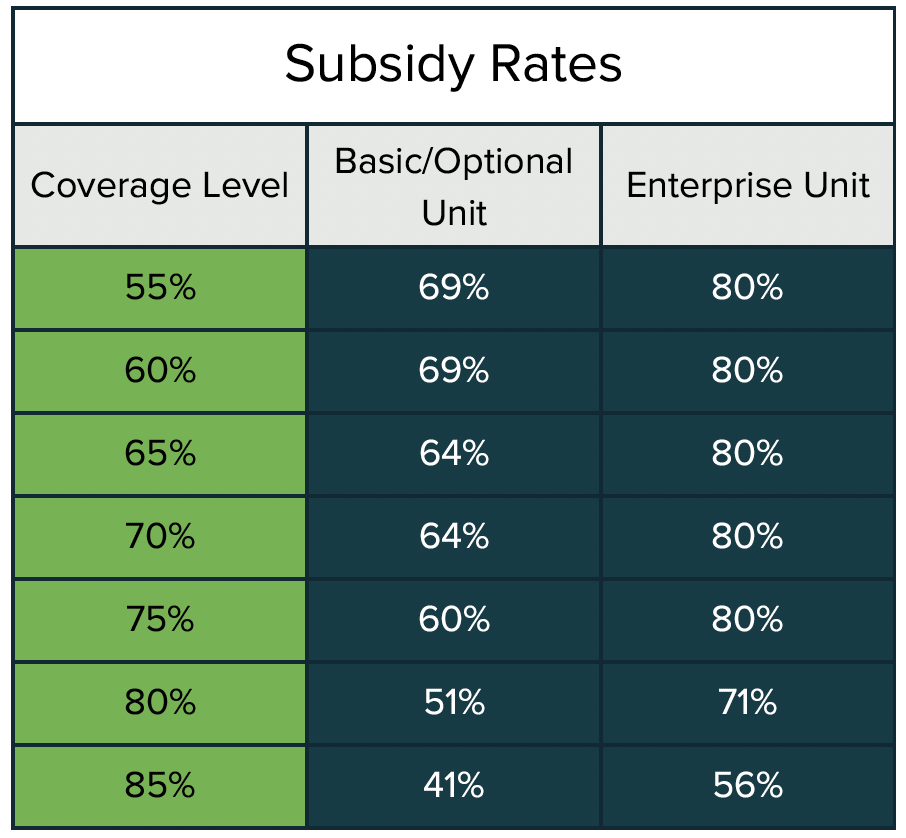Select Enterprise Unit 80% in the 75% coverage row

(x=748, y=620)
